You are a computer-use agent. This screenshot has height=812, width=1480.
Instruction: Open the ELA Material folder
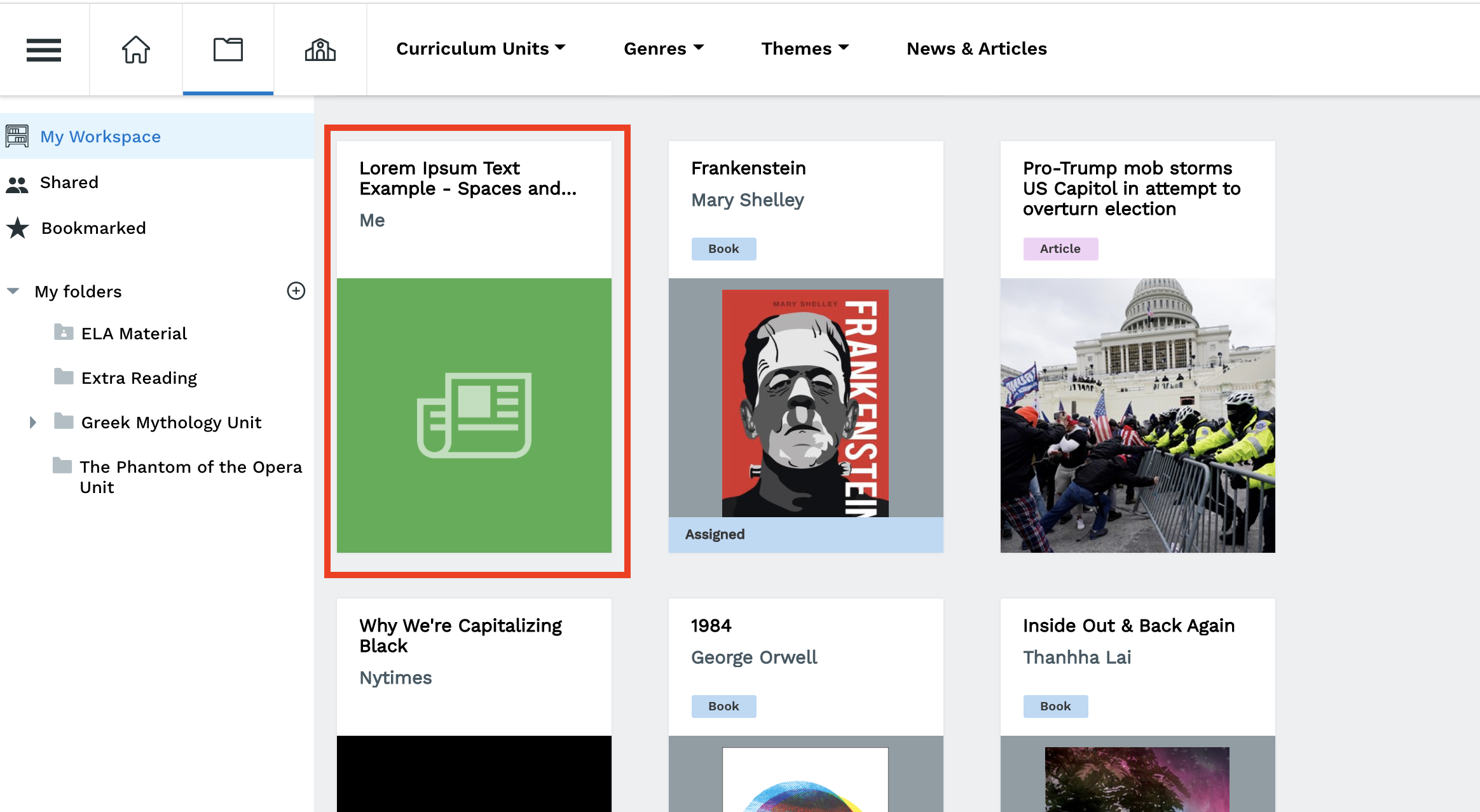pyautogui.click(x=134, y=334)
